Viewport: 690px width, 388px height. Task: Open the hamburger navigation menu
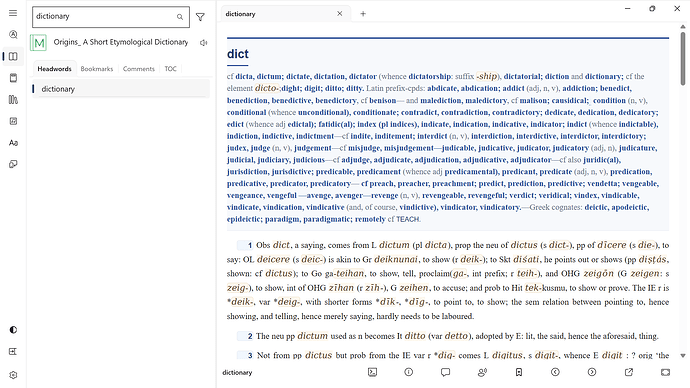pos(13,13)
